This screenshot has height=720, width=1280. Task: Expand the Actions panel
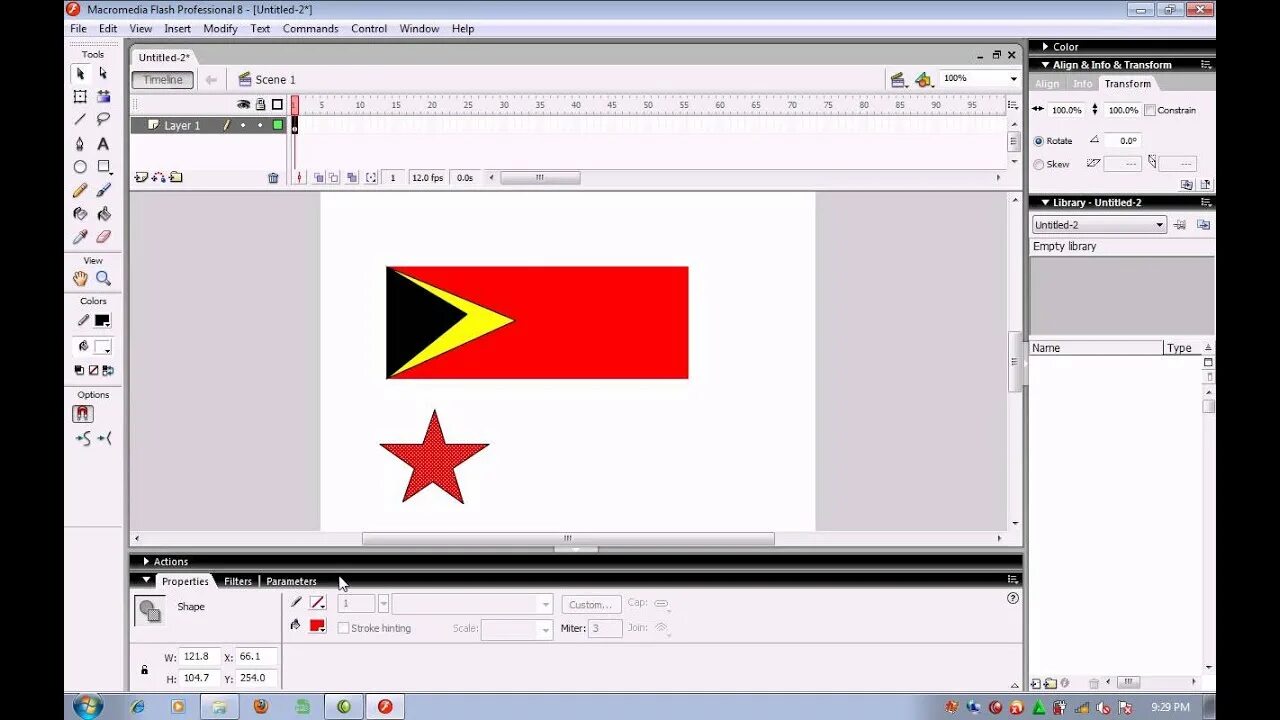click(x=146, y=562)
